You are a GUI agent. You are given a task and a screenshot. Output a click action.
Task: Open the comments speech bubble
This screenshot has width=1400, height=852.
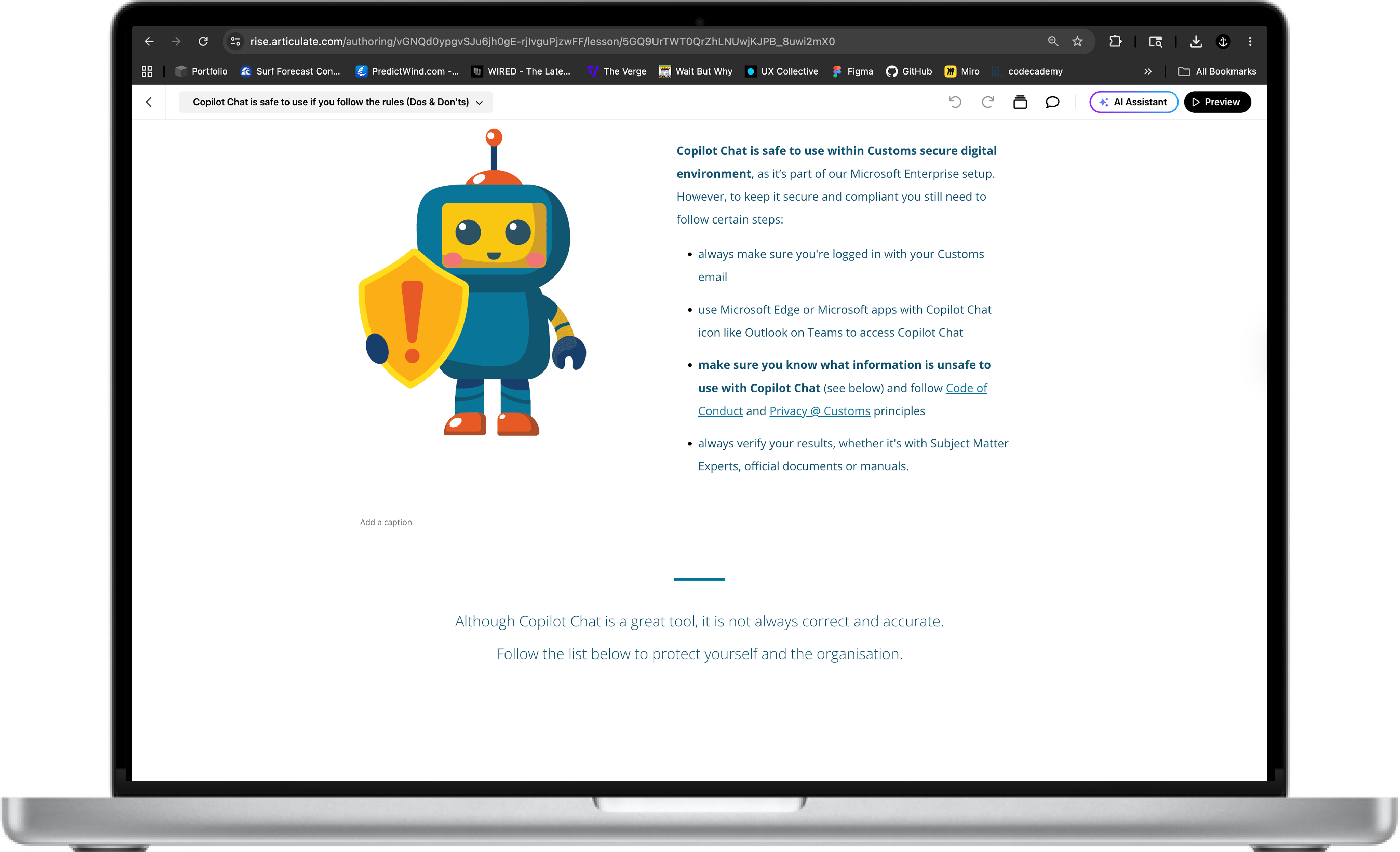(x=1052, y=102)
